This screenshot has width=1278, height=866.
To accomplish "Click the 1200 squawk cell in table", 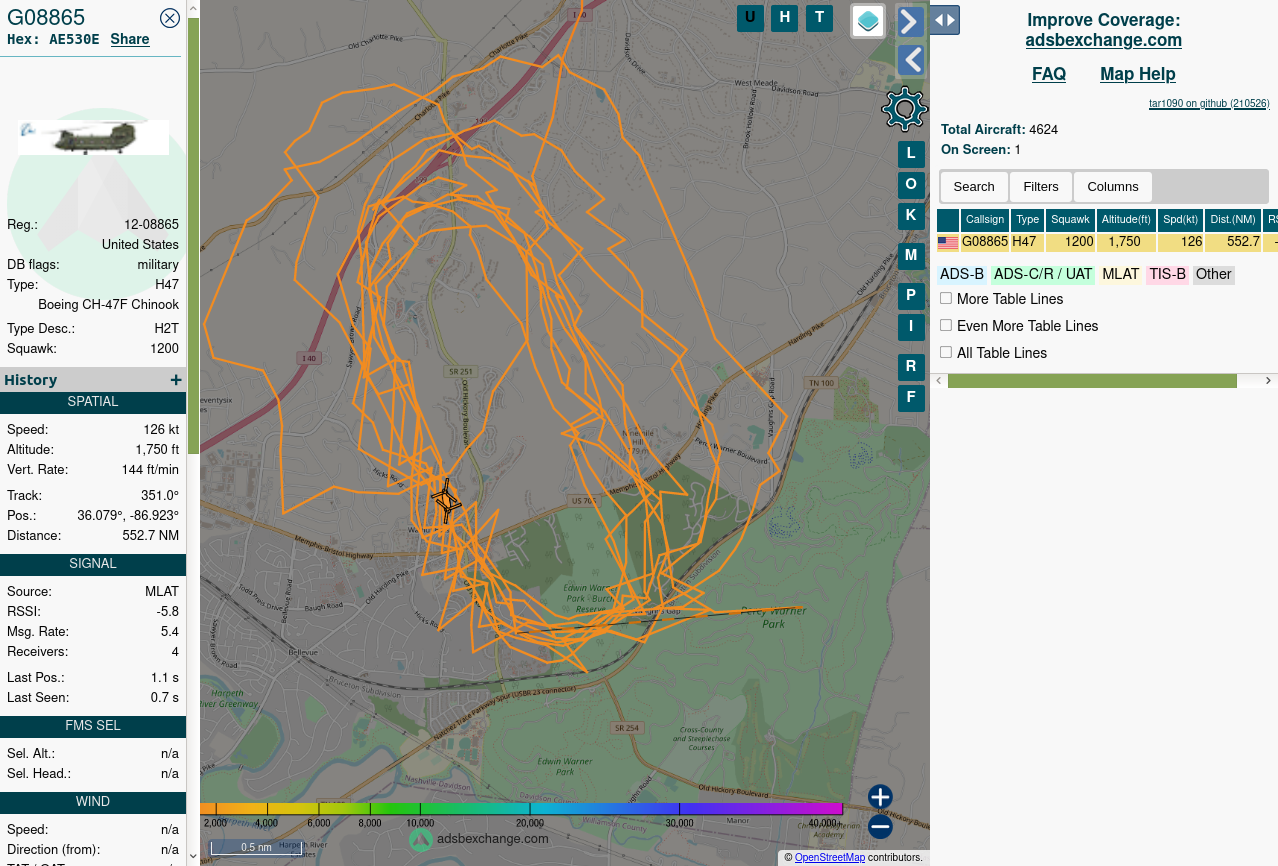I will point(1071,242).
